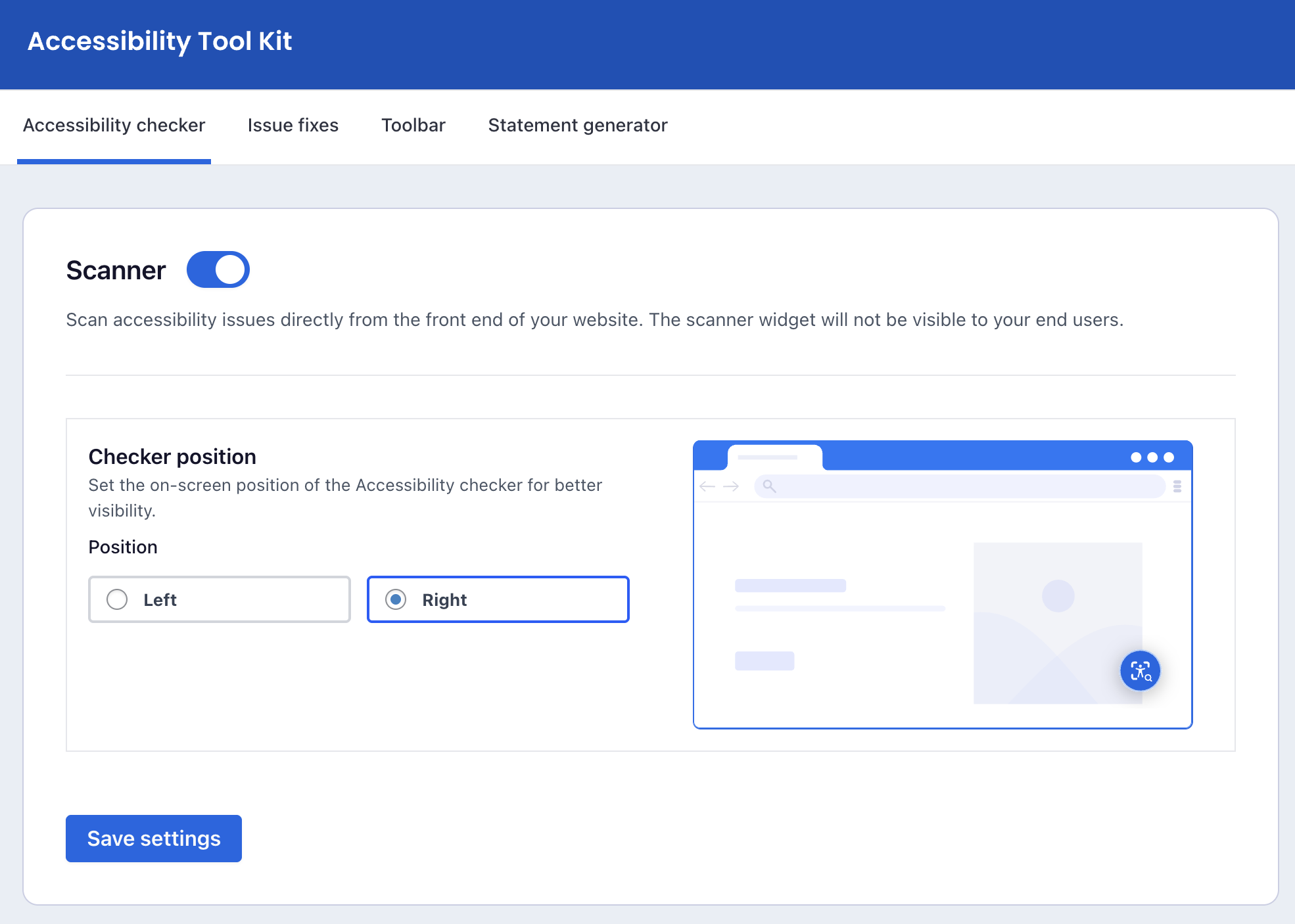Viewport: 1295px width, 924px height.
Task: Click the Accessibility Tool Kit header title
Action: pyautogui.click(x=160, y=41)
